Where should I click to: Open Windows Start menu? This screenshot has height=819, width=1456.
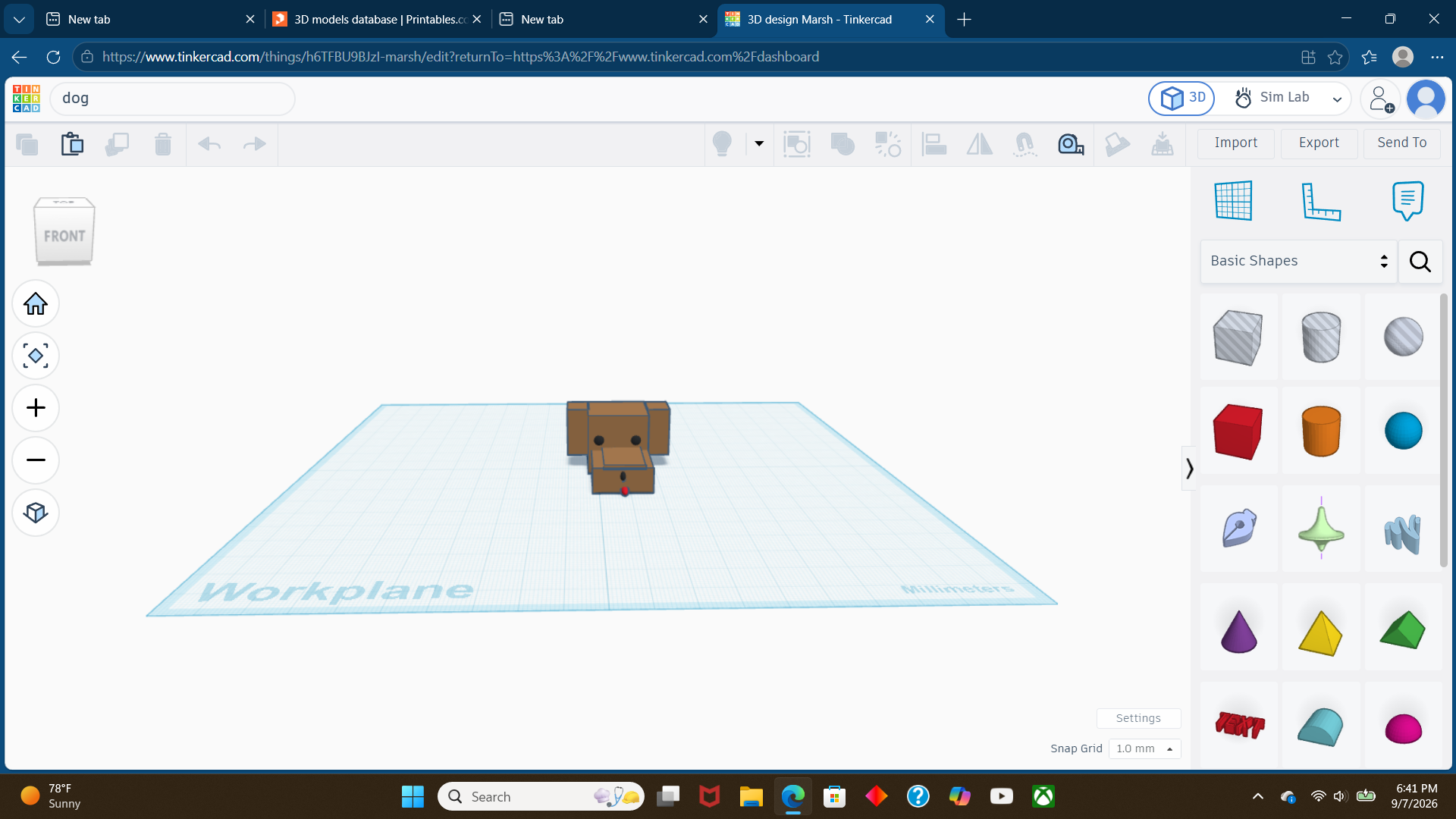coord(413,797)
